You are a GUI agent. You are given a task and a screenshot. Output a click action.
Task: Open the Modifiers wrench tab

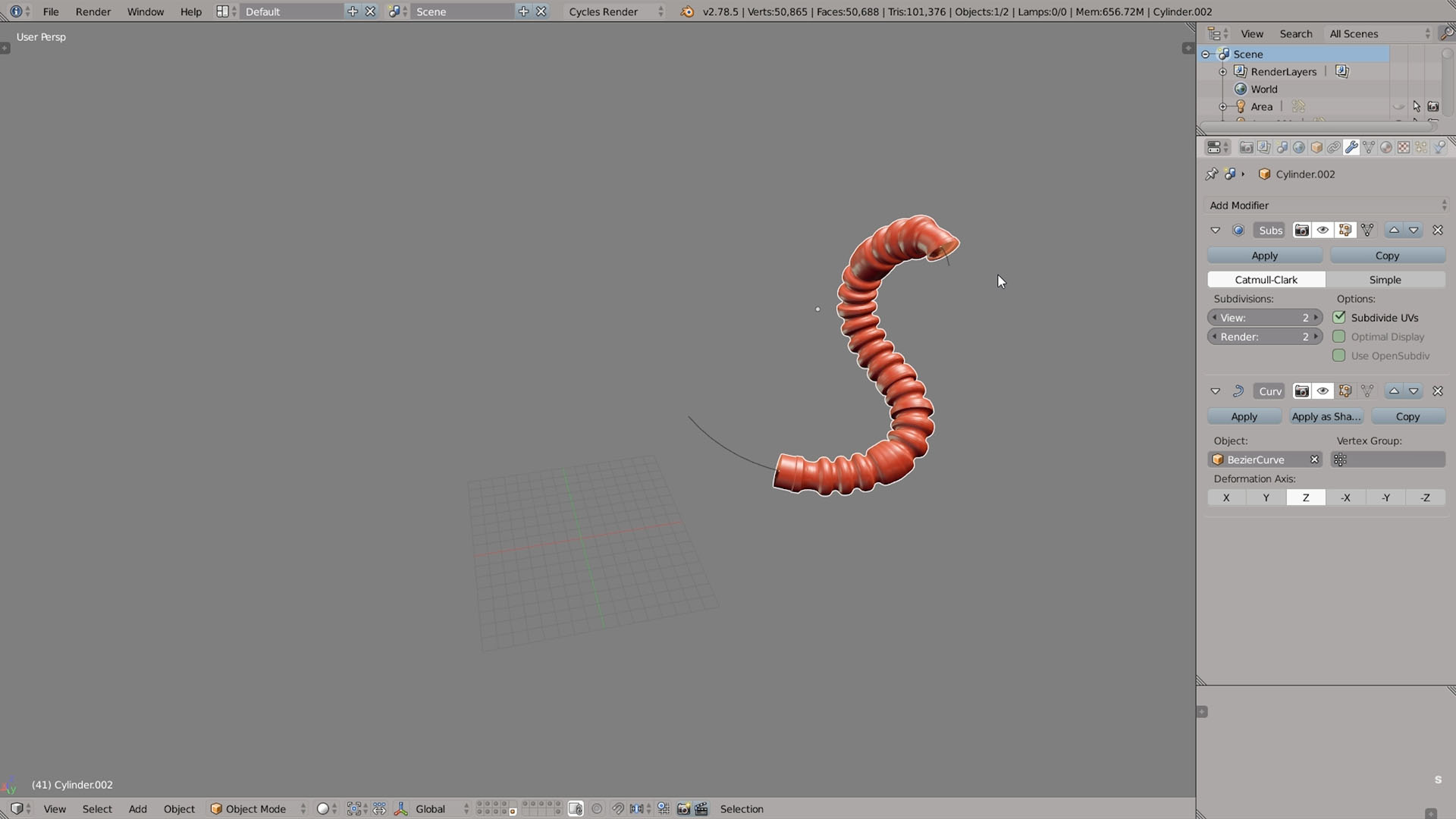point(1351,147)
